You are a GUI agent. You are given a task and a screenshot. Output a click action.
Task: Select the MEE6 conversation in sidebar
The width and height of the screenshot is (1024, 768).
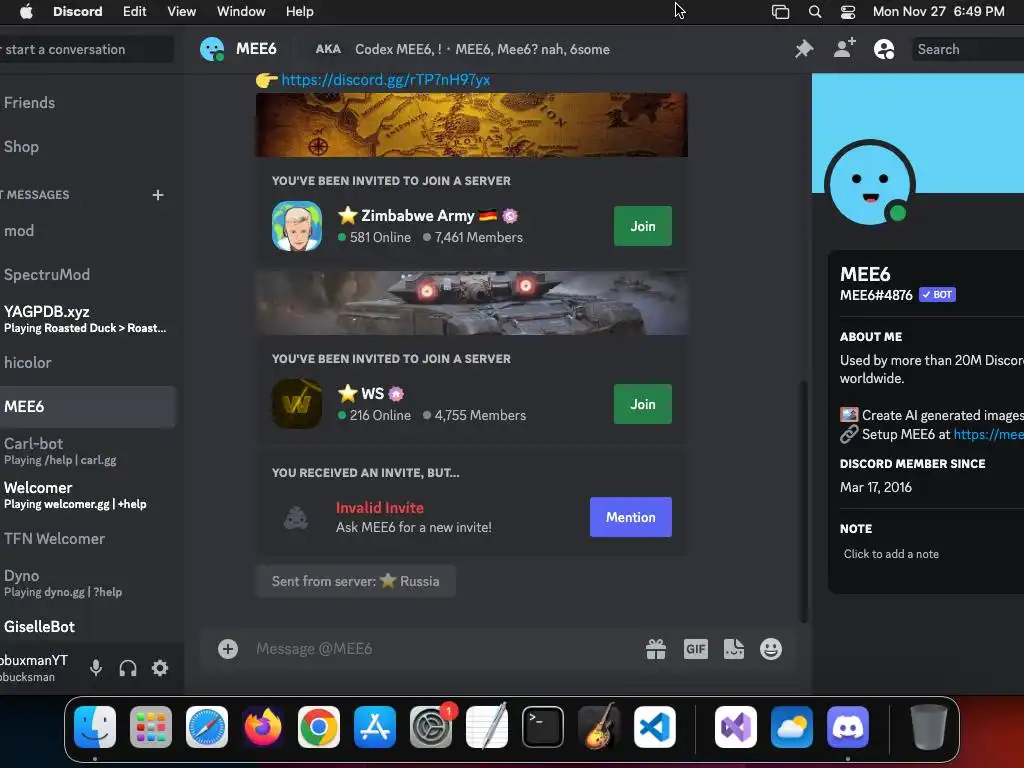88,407
